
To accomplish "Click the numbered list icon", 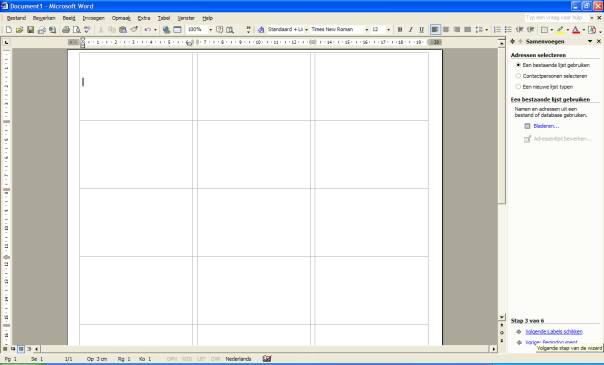I will tap(497, 30).
